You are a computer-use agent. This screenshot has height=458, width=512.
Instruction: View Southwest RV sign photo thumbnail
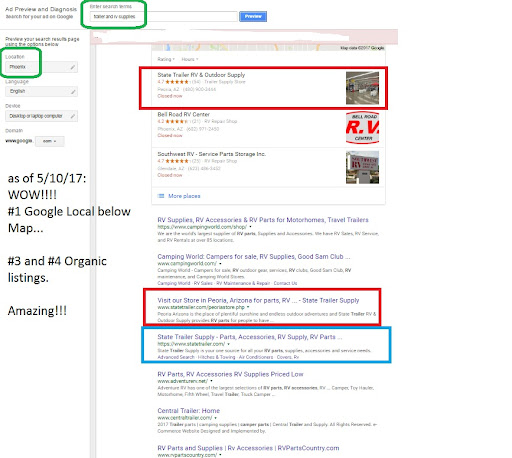[x=362, y=167]
